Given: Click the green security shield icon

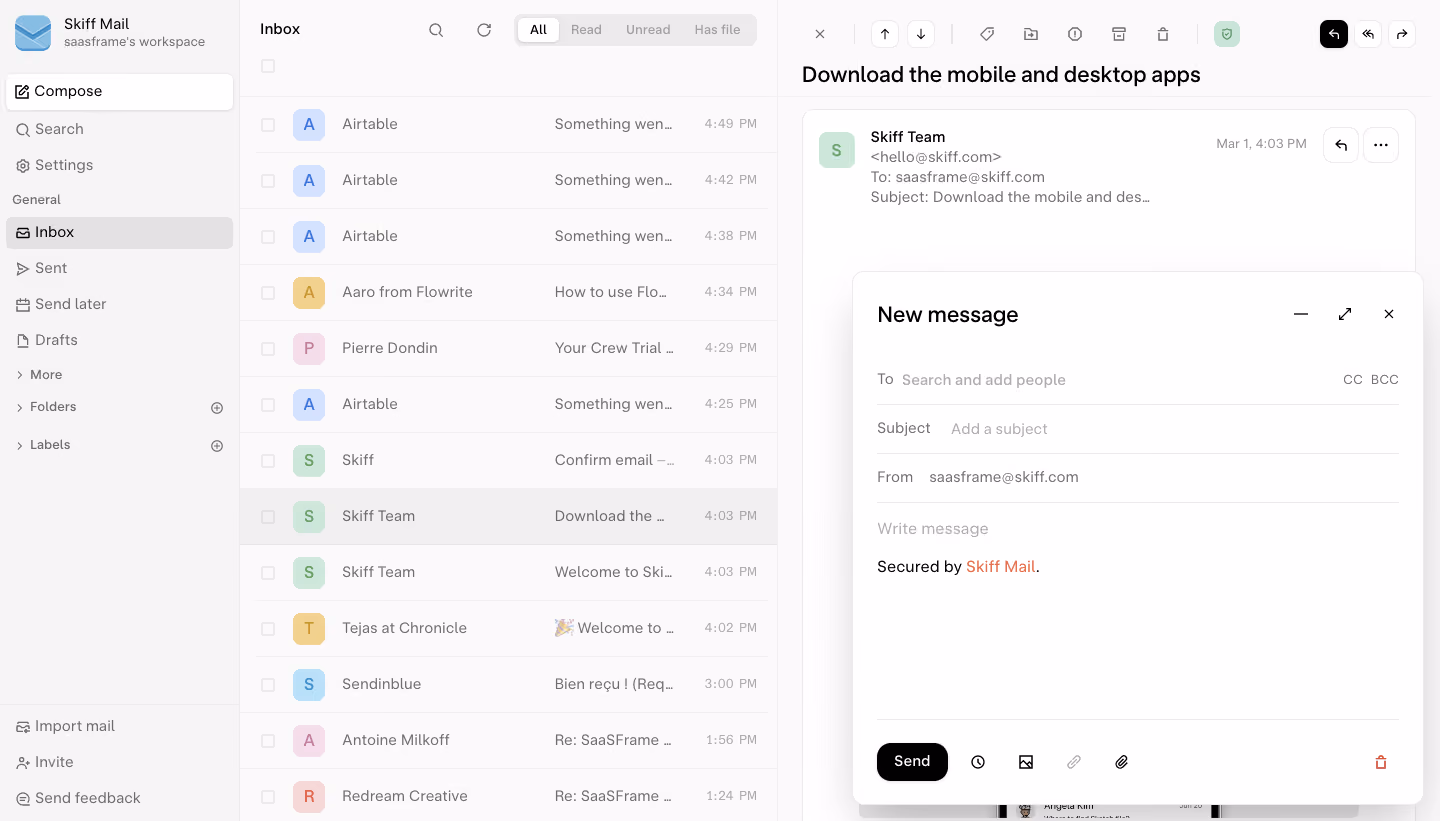Looking at the screenshot, I should [x=1227, y=34].
